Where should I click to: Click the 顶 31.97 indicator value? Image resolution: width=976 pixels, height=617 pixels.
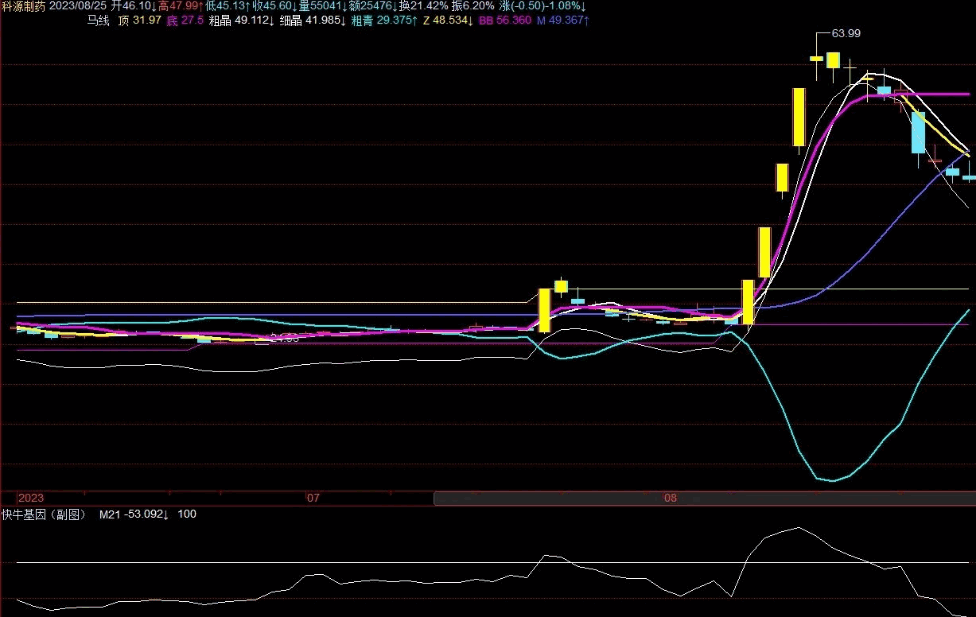(x=140, y=21)
